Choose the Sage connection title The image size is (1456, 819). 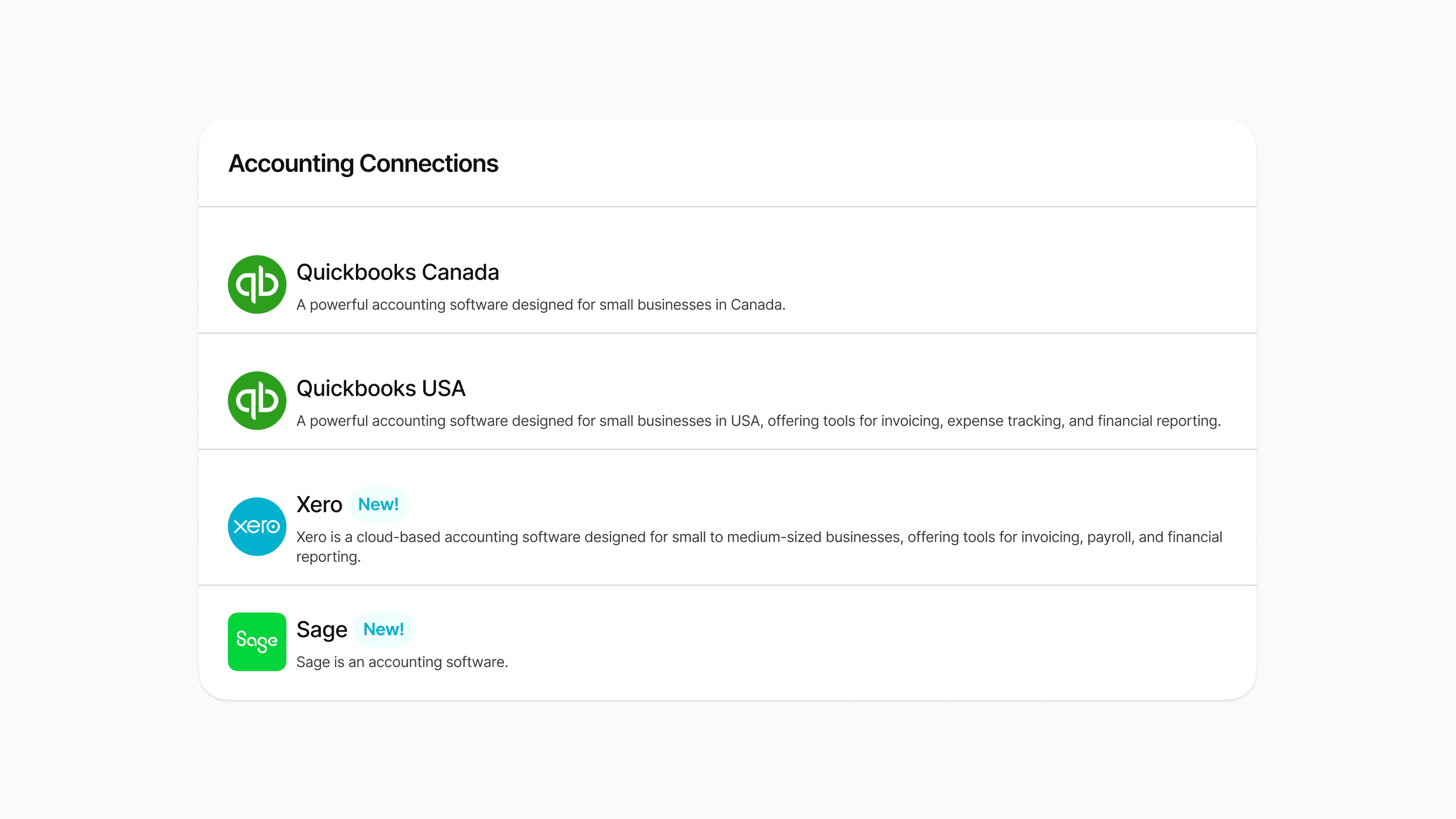[x=322, y=629]
